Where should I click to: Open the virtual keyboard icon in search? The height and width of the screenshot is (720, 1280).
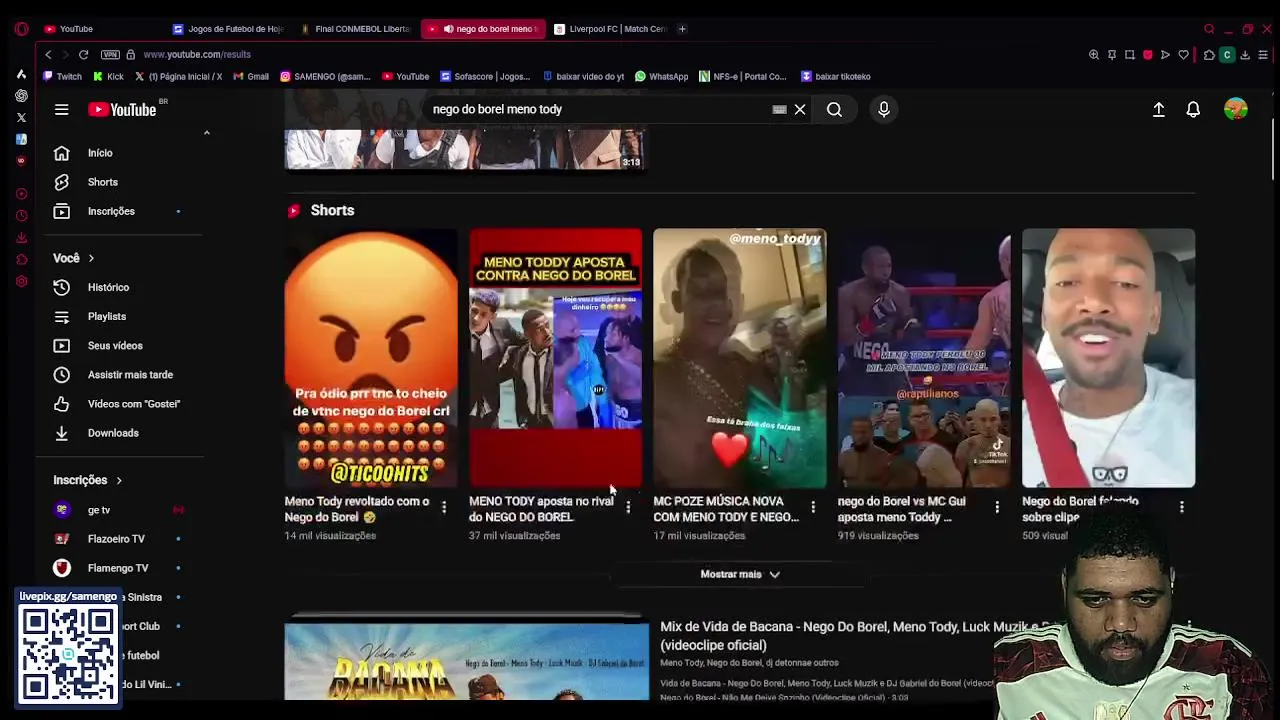click(779, 110)
